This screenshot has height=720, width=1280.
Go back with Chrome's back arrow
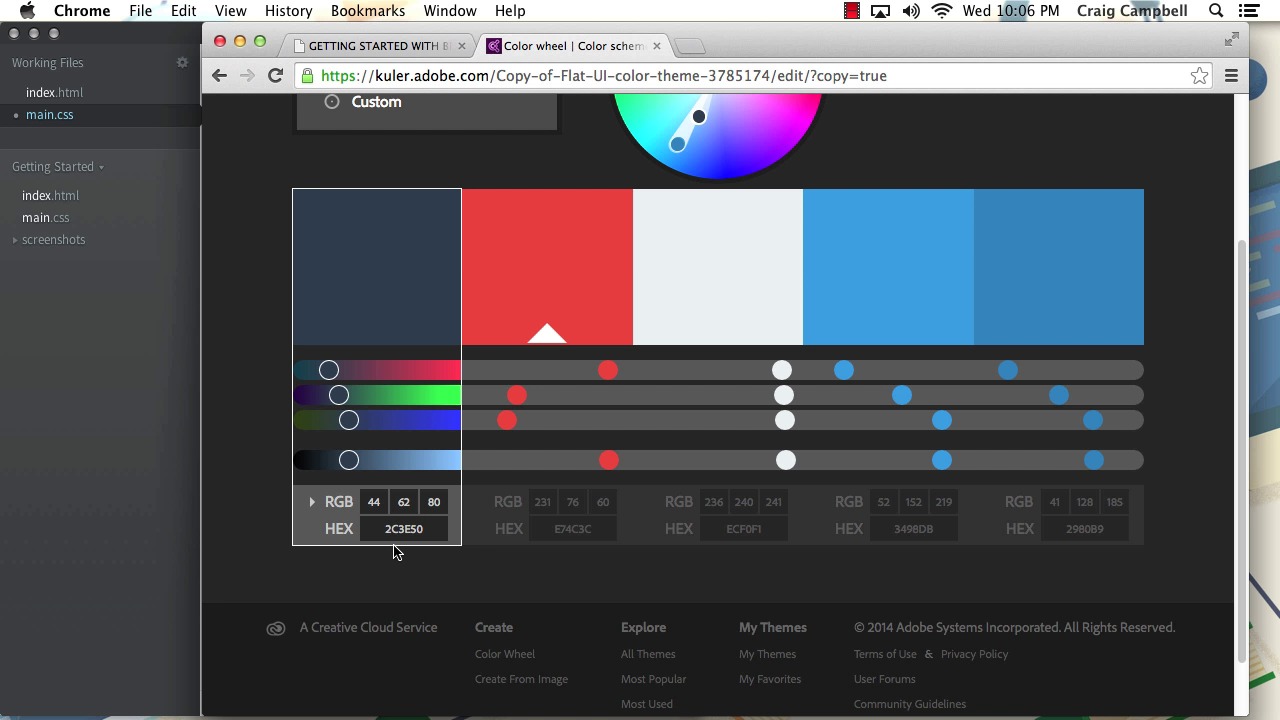(x=219, y=76)
